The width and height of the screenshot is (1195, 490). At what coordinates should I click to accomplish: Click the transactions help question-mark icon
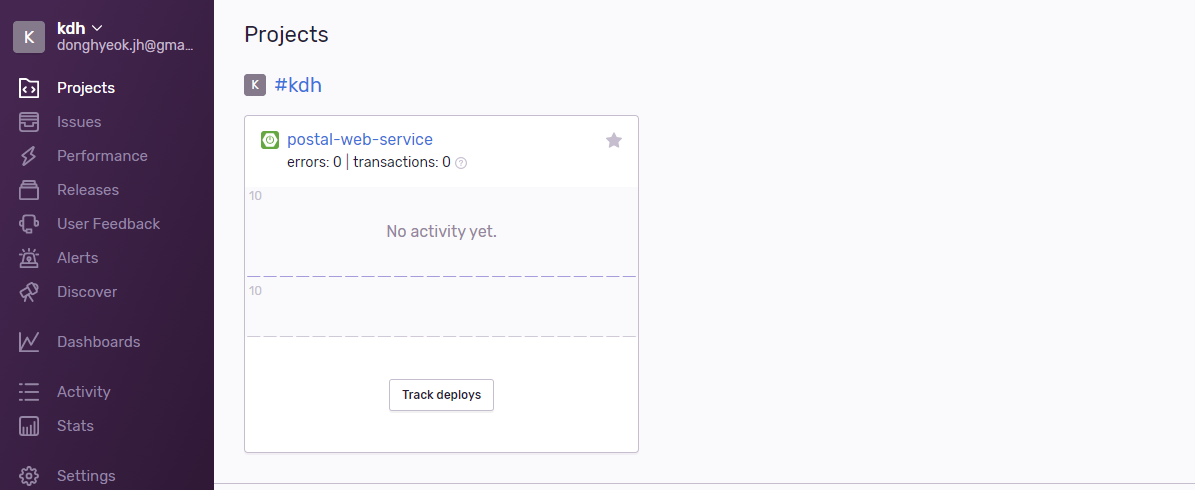[460, 162]
